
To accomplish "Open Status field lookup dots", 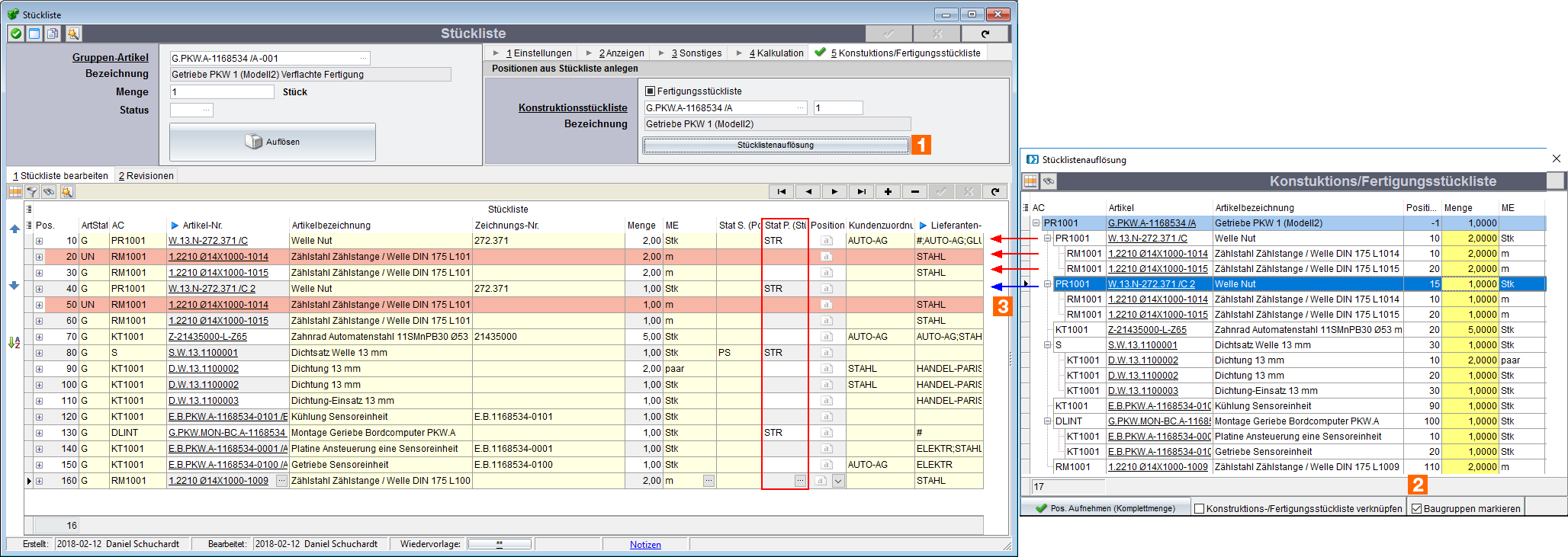I will pyautogui.click(x=206, y=110).
